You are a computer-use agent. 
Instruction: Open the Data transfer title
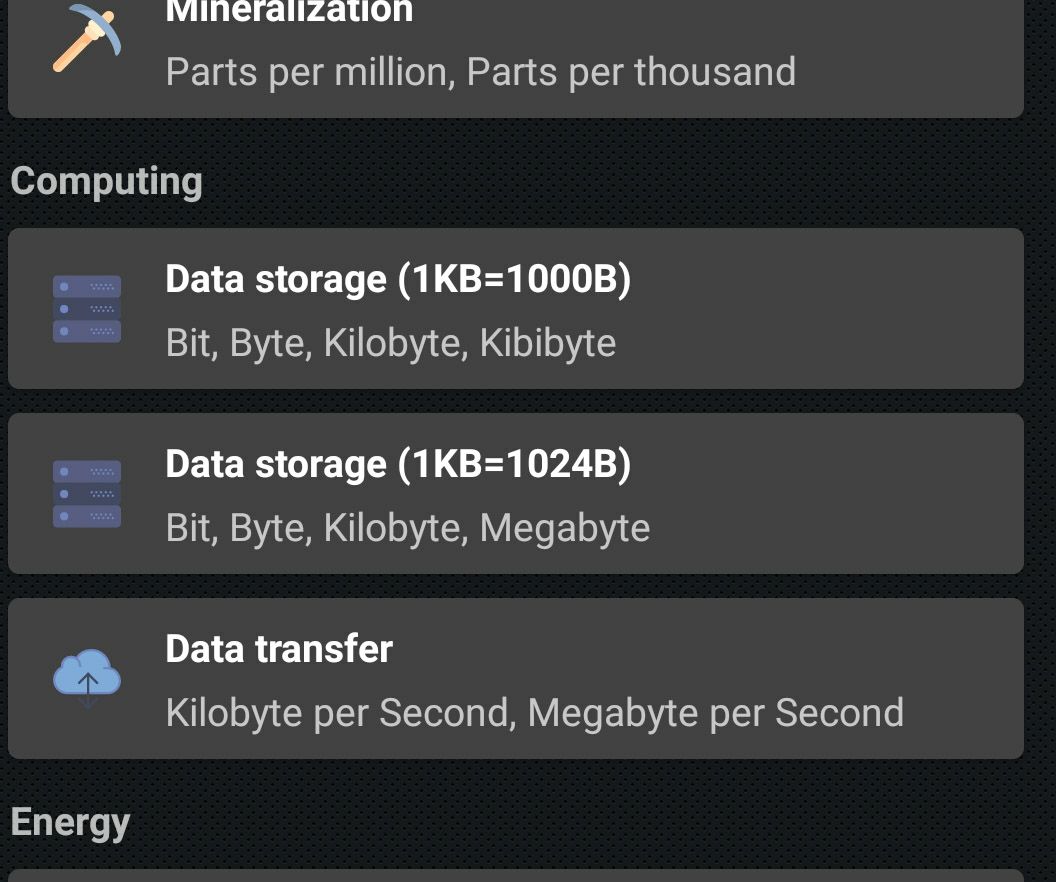point(279,649)
